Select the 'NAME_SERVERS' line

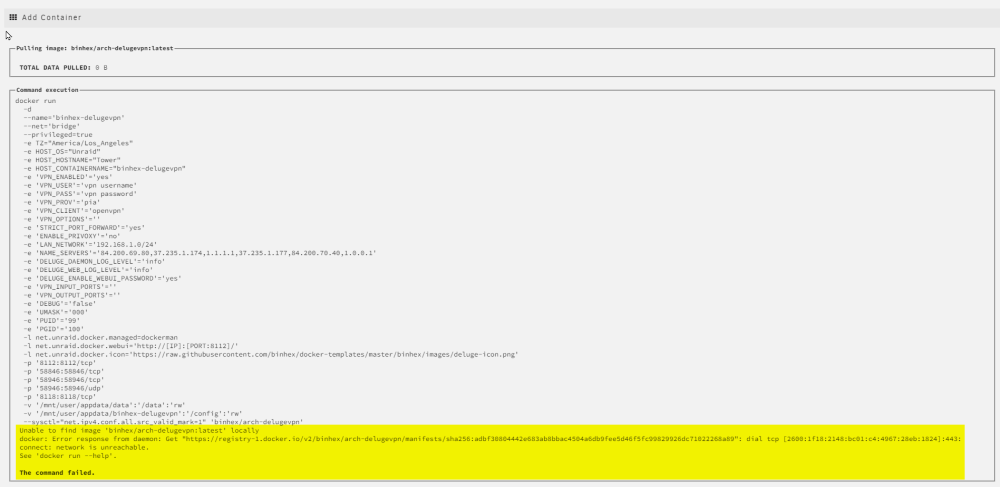pos(200,252)
